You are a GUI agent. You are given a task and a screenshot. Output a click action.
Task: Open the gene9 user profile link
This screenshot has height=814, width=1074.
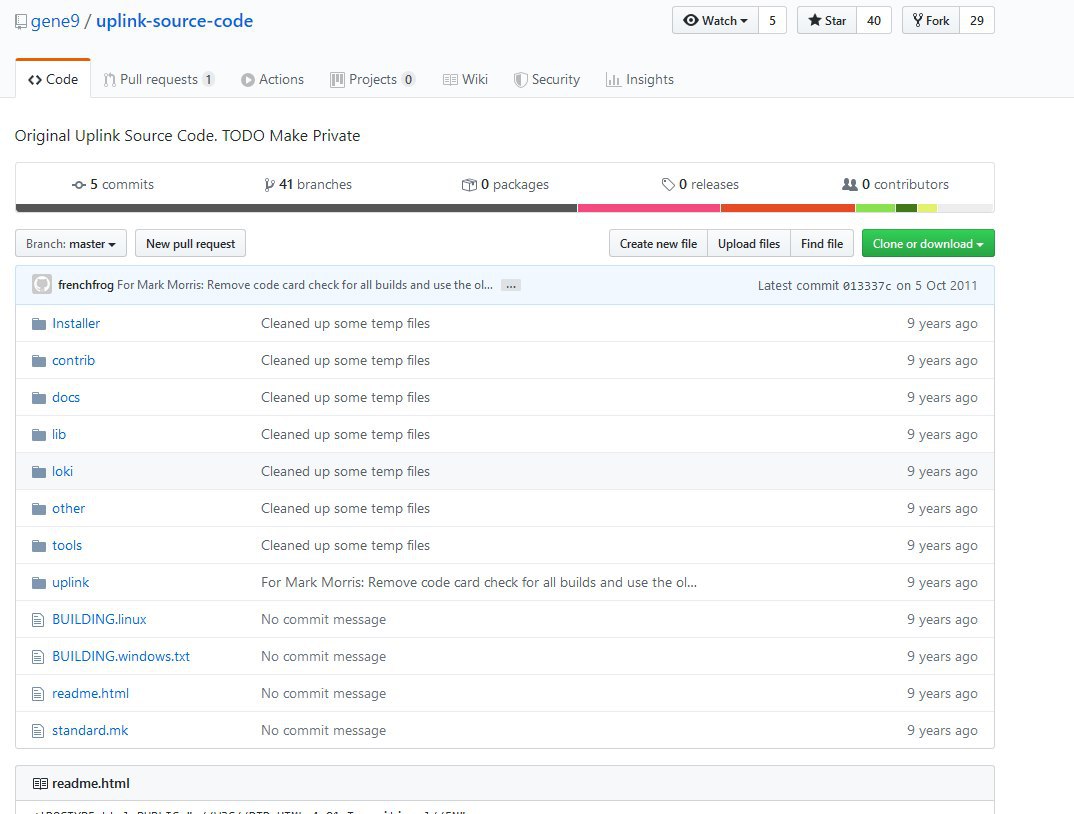(55, 21)
